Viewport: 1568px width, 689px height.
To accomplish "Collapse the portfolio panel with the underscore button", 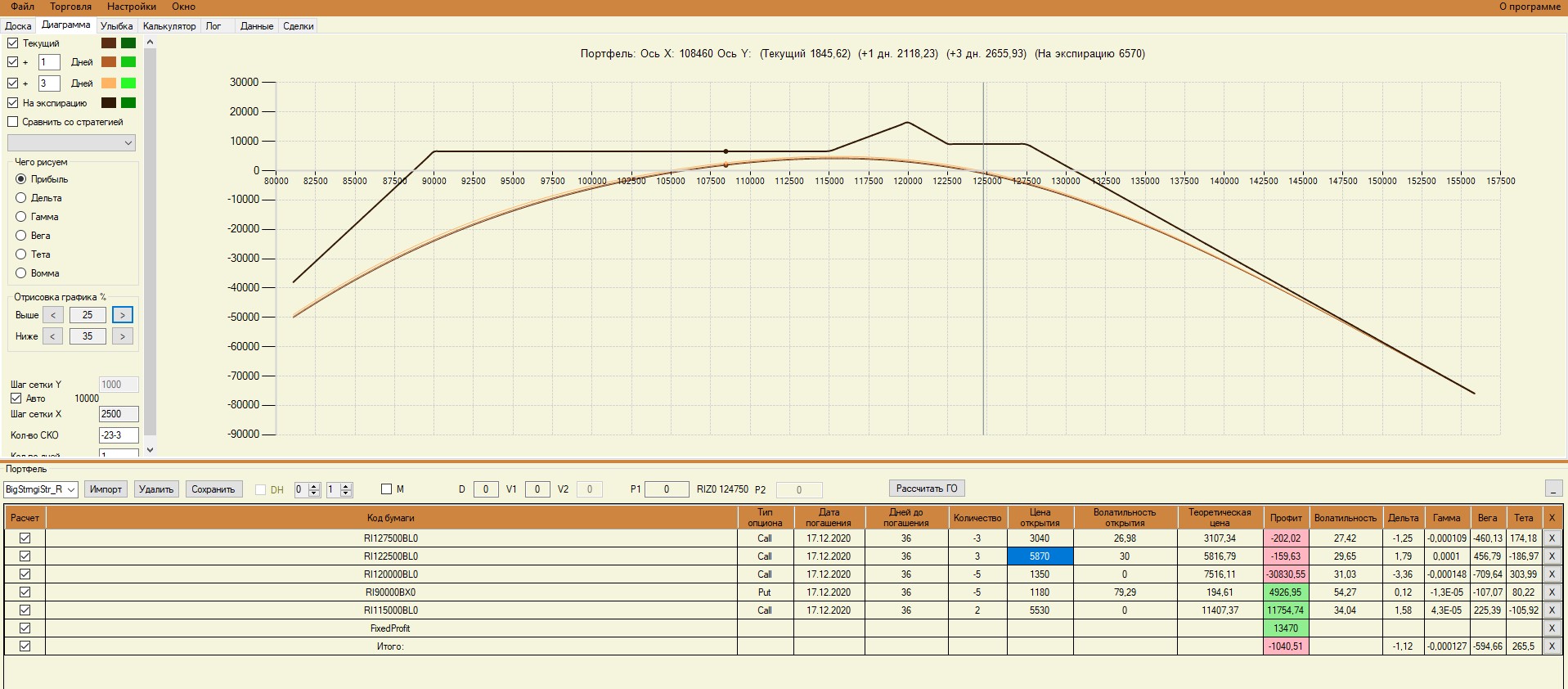I will 1554,489.
